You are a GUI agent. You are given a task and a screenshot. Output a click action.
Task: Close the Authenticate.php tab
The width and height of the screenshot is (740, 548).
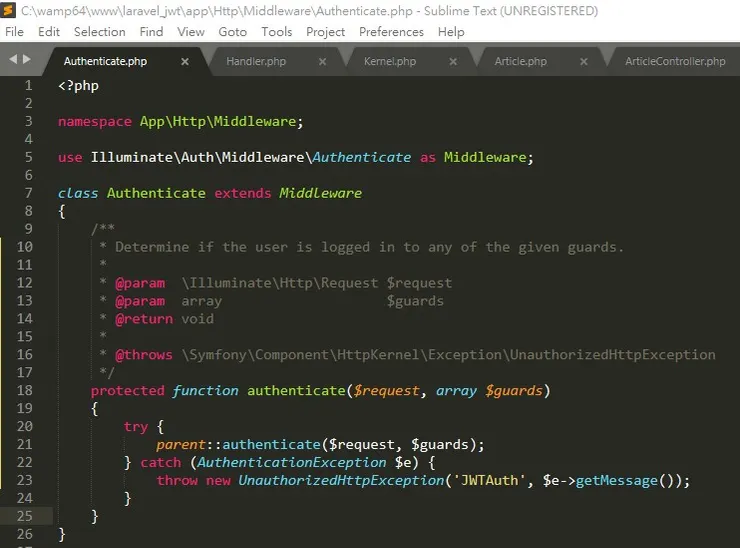185,61
